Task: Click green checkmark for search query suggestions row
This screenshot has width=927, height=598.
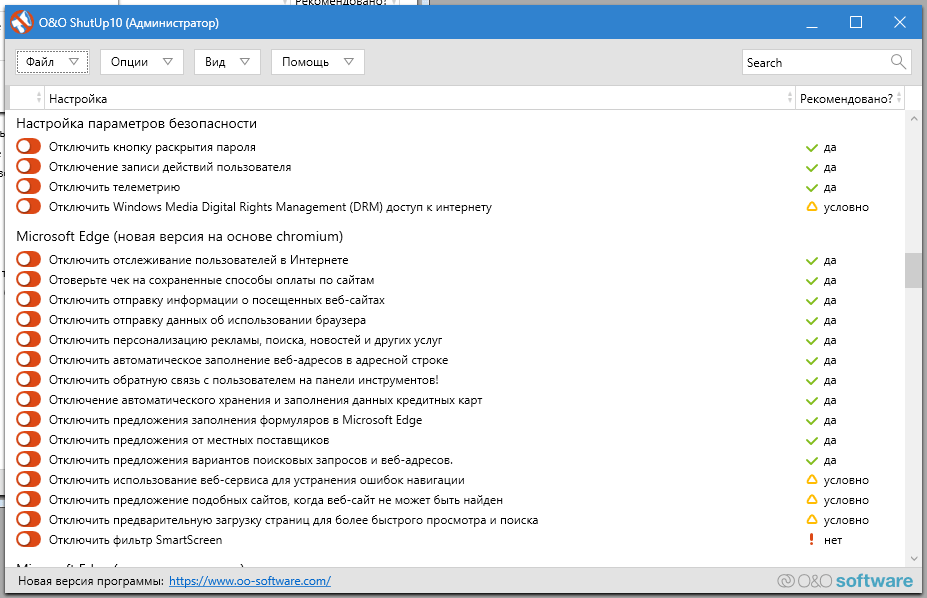Action: click(x=812, y=461)
